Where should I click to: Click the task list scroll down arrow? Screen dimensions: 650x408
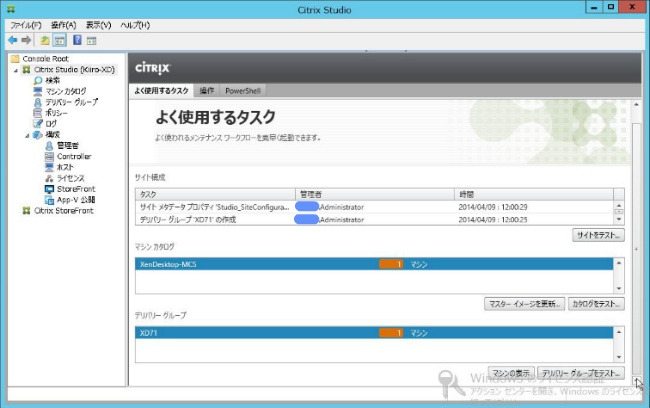[x=619, y=219]
